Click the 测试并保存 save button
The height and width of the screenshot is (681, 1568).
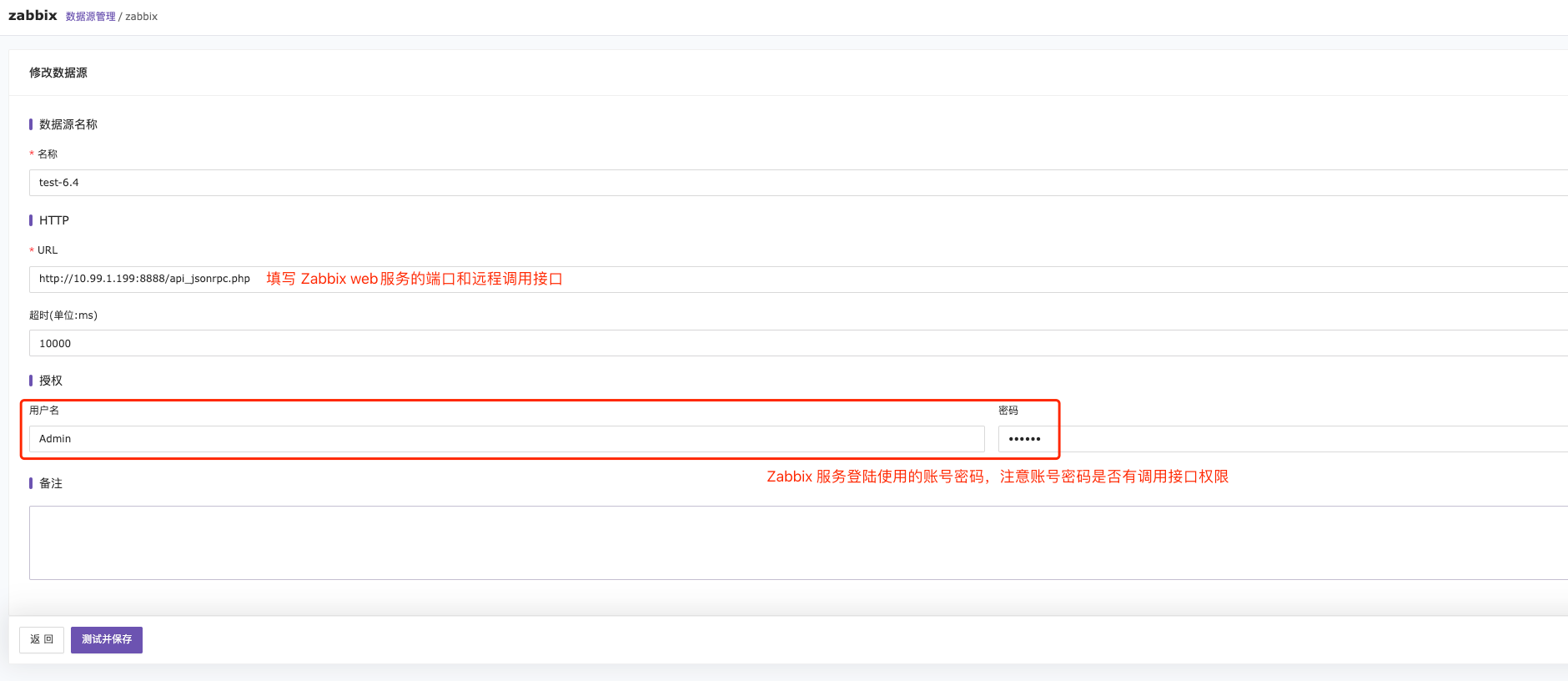106,639
